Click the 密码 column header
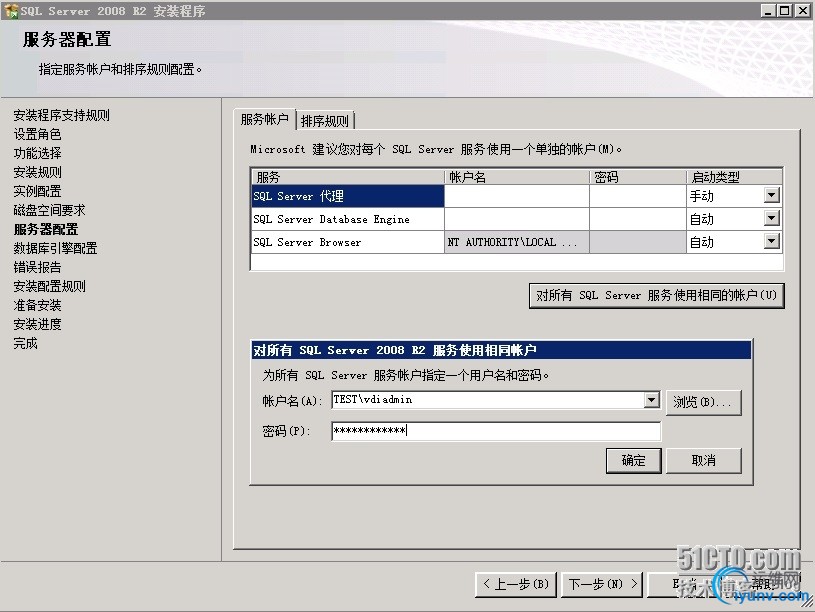815x612 pixels. click(x=638, y=177)
